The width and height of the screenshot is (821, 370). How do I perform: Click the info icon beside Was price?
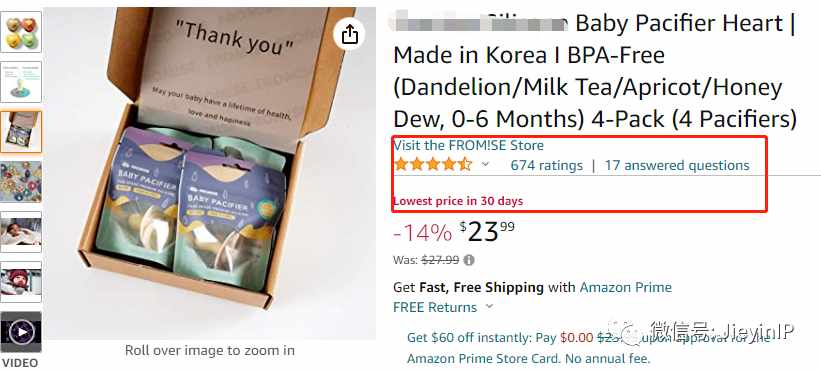(469, 260)
